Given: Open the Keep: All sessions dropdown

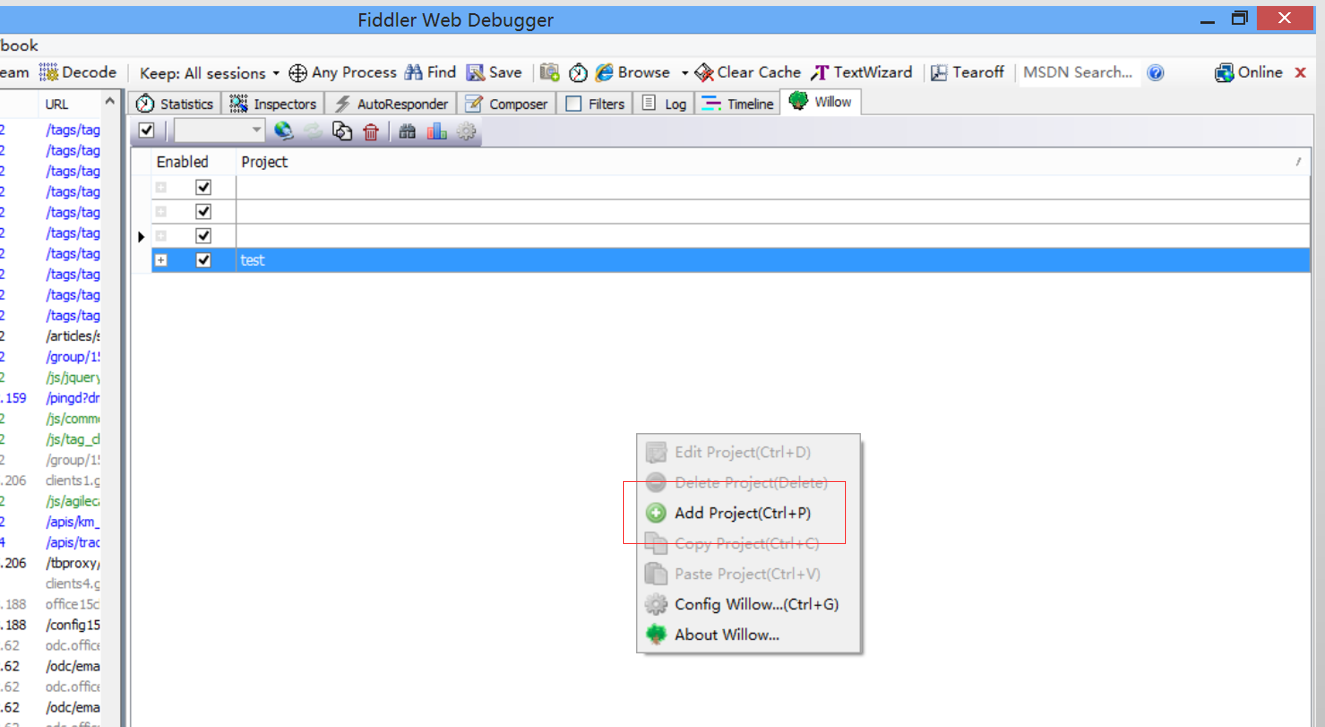Looking at the screenshot, I should point(209,73).
